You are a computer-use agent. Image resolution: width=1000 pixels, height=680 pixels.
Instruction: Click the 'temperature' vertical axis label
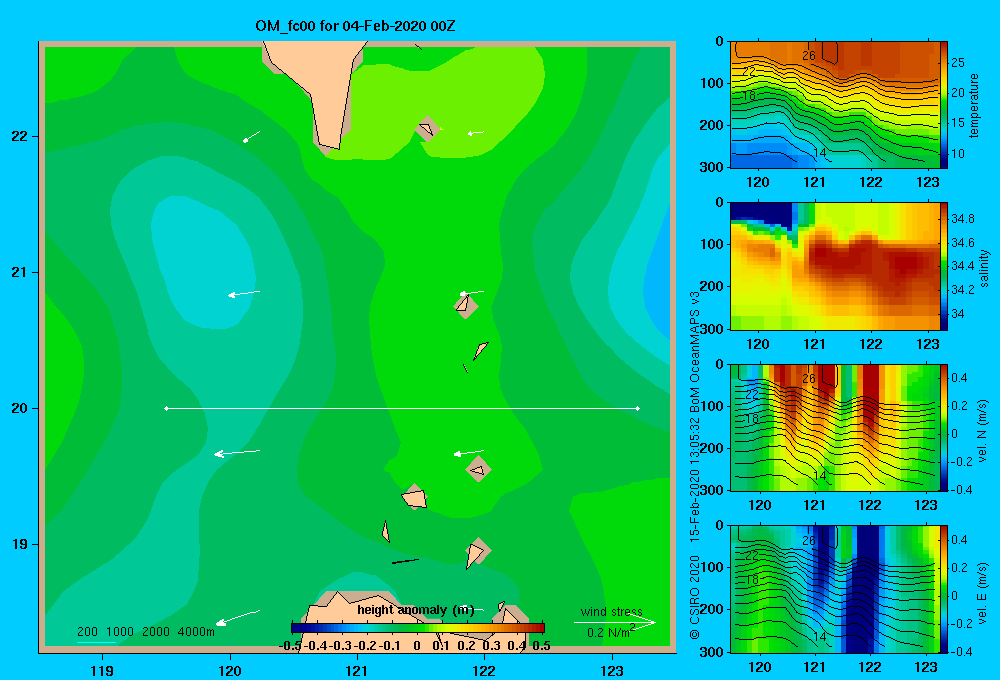(974, 105)
